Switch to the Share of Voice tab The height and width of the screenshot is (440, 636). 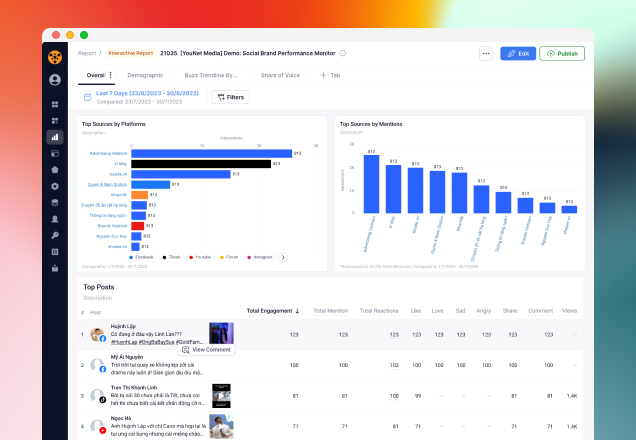click(278, 75)
